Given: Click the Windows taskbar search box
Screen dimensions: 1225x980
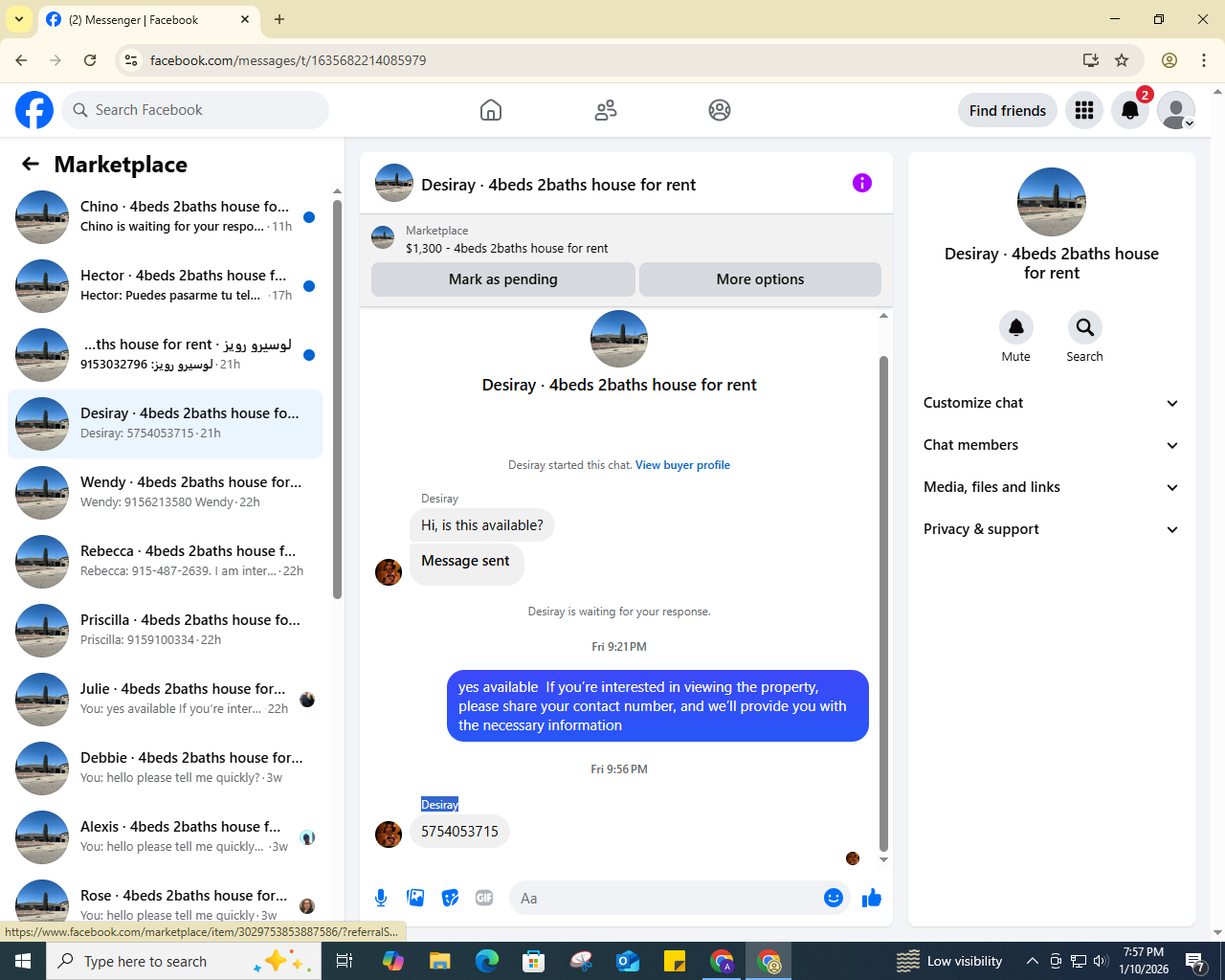Looking at the screenshot, I should [182, 961].
